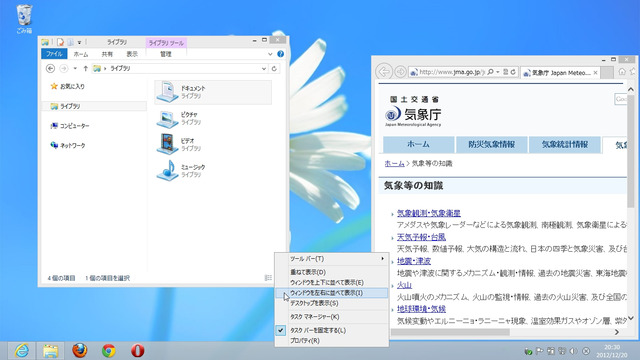This screenshot has width=640, height=360.
Task: Click the IE vertical scrollbar thumb
Action: click(x=631, y=151)
